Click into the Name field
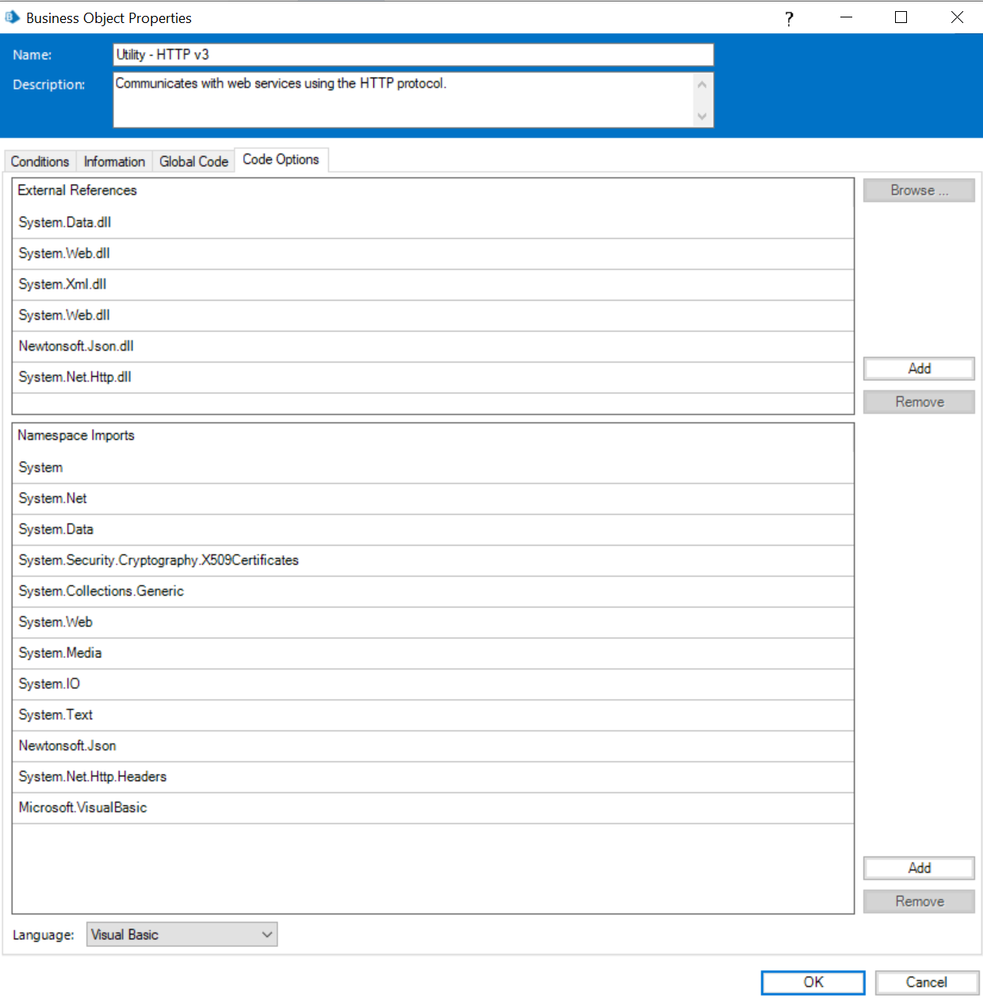Viewport: 983px width, 999px height. pyautogui.click(x=413, y=55)
